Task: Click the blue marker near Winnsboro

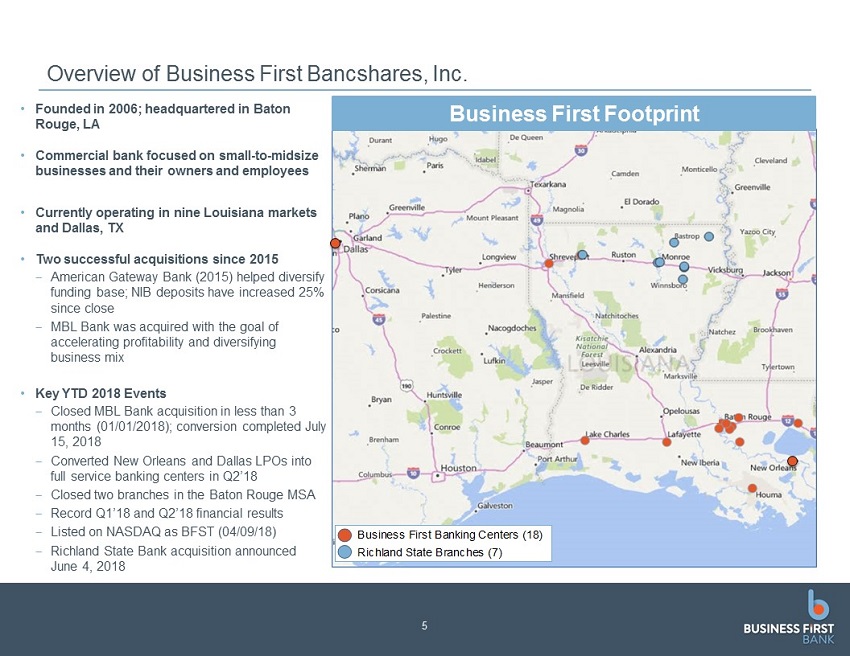Action: click(x=682, y=279)
